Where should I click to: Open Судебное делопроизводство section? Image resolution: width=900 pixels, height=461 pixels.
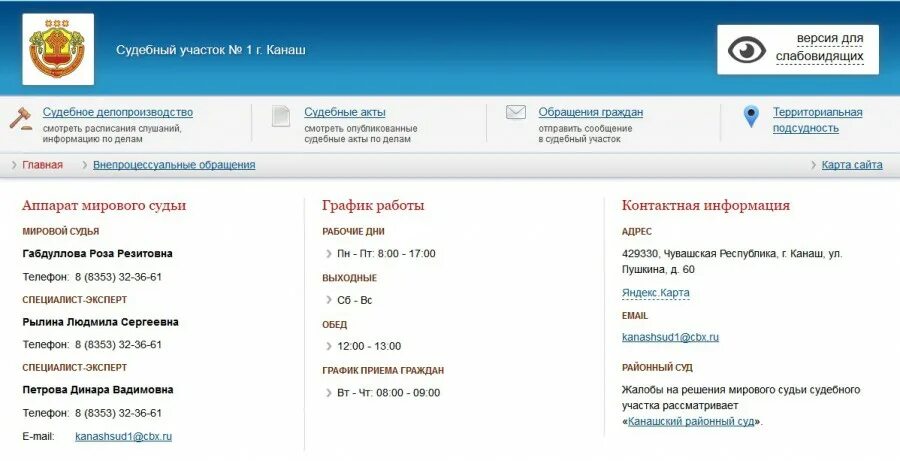coord(118,113)
